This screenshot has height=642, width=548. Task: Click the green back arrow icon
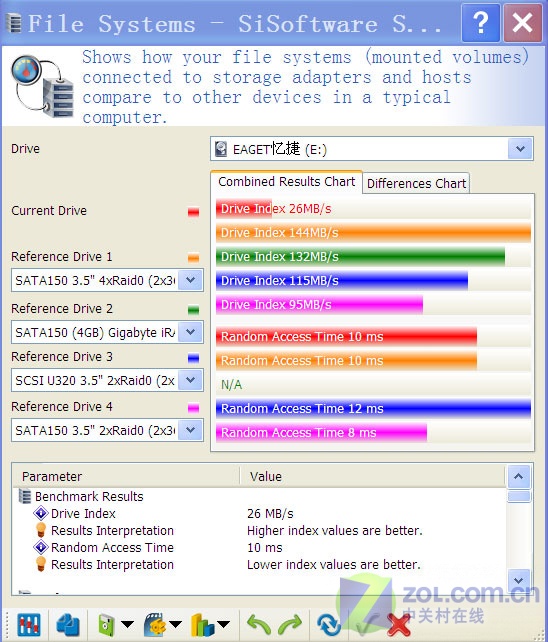(259, 625)
